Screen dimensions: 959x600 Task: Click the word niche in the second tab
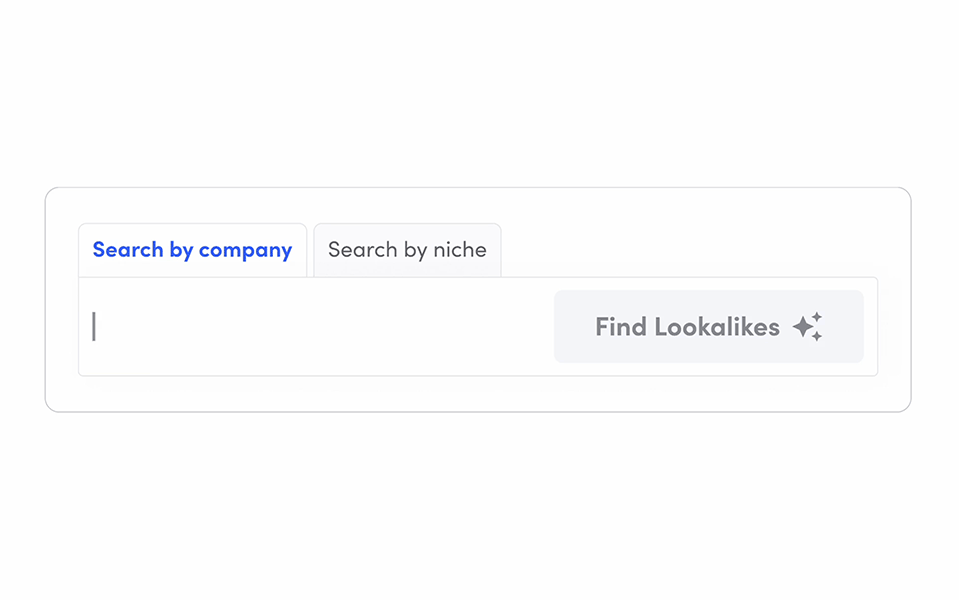pos(460,250)
